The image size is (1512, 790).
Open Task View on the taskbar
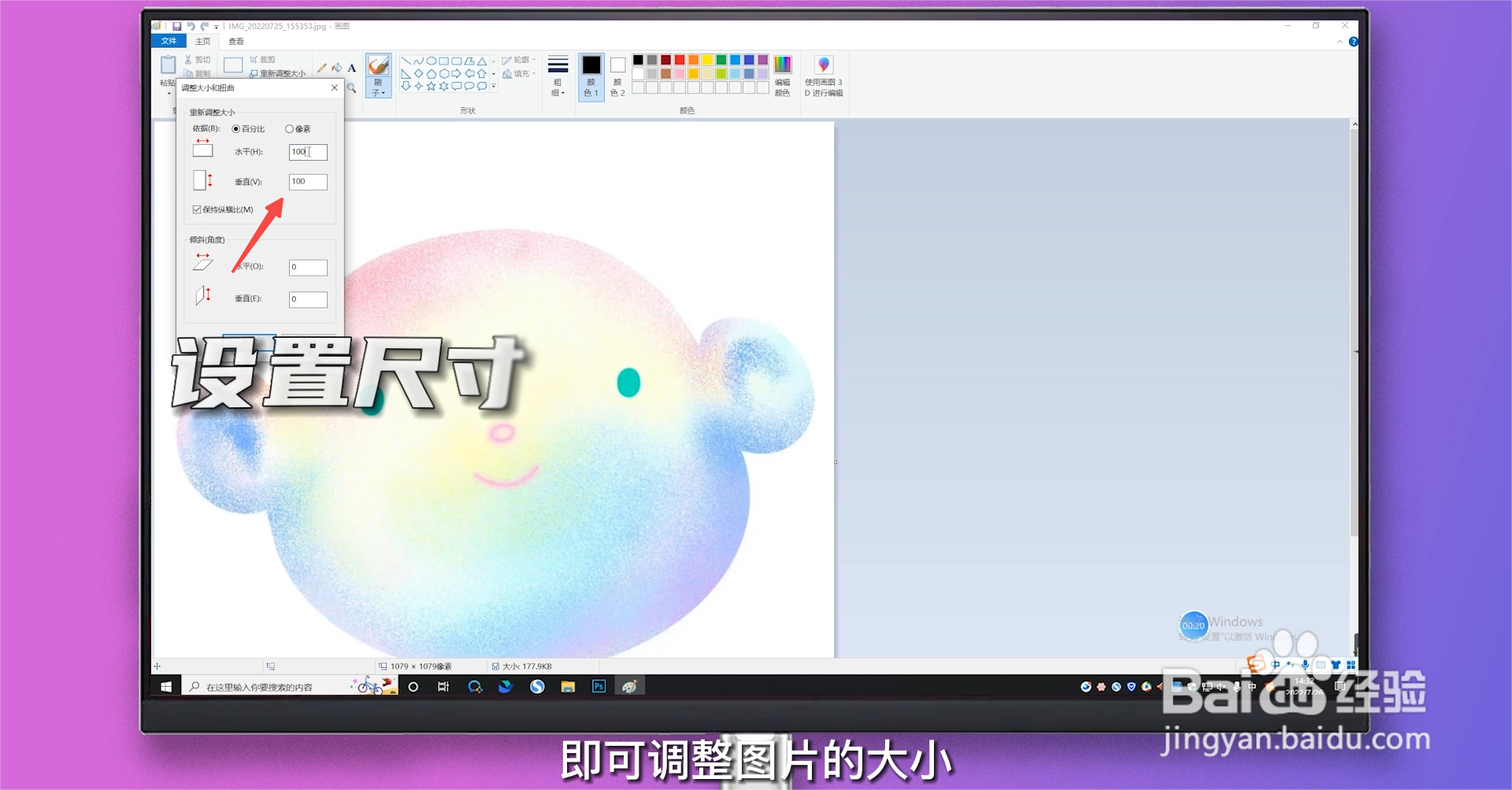443,687
